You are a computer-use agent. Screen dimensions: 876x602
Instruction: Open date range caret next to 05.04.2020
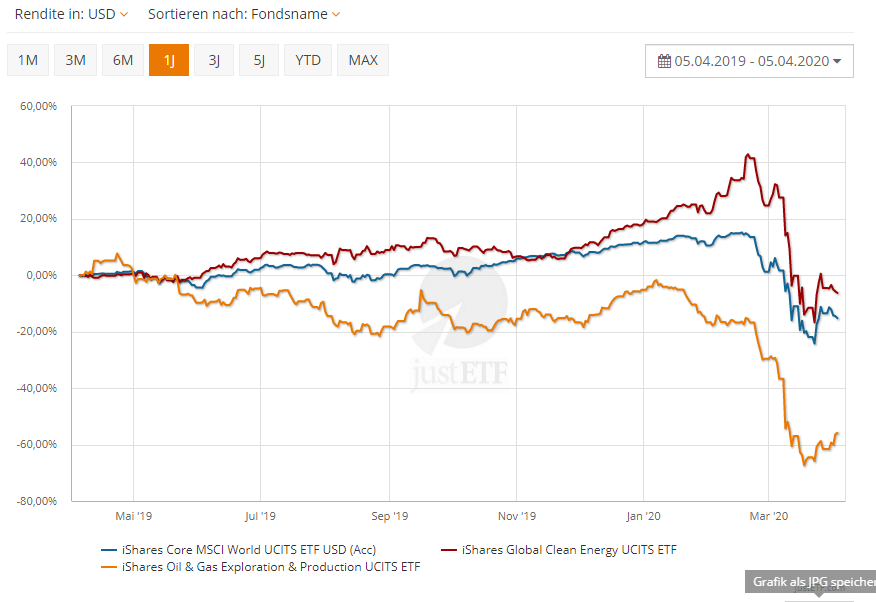point(837,61)
